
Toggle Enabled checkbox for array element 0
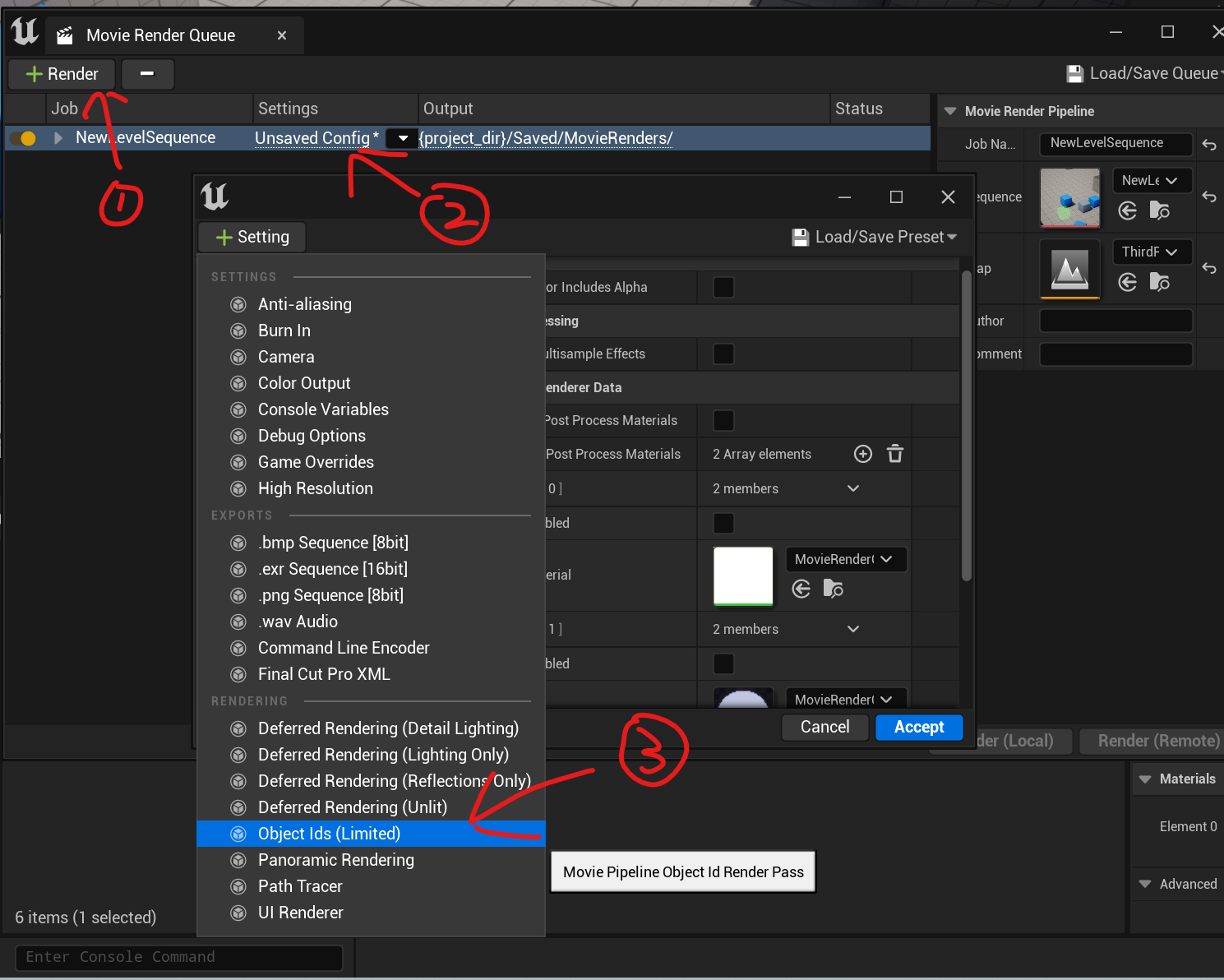point(723,523)
